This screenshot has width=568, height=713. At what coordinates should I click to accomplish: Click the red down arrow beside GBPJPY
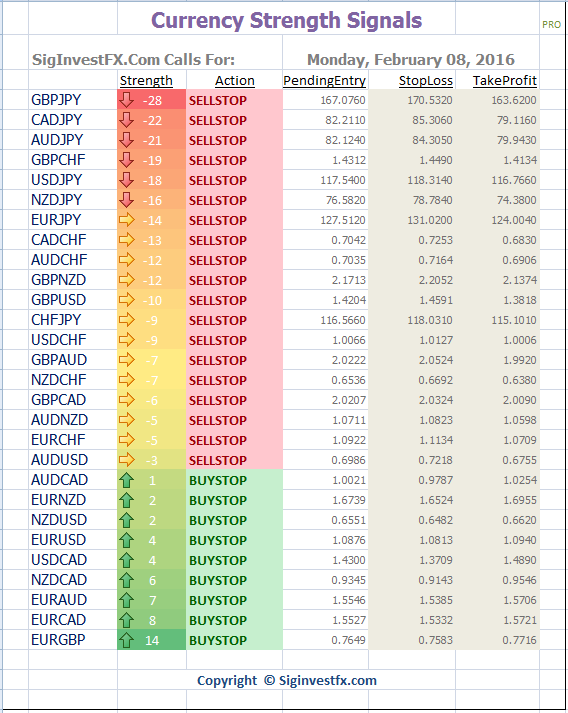point(126,100)
